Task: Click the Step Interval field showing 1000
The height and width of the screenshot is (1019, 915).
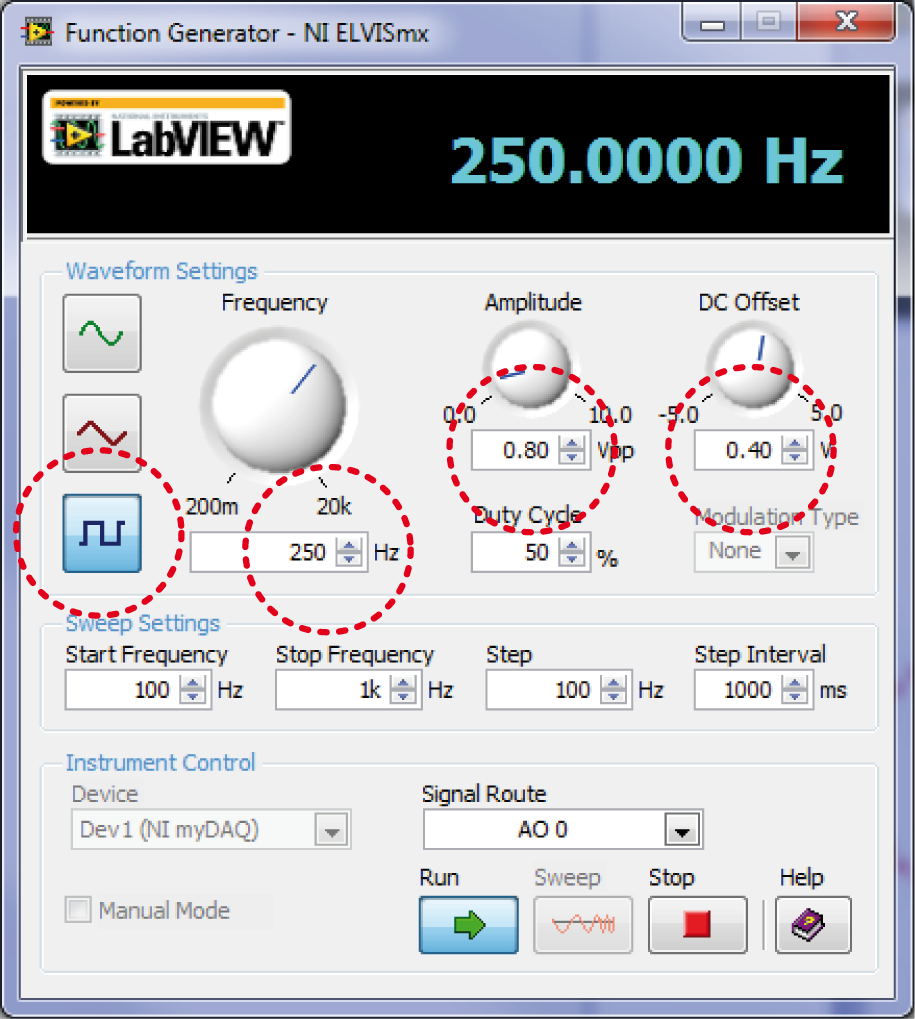Action: tap(738, 690)
